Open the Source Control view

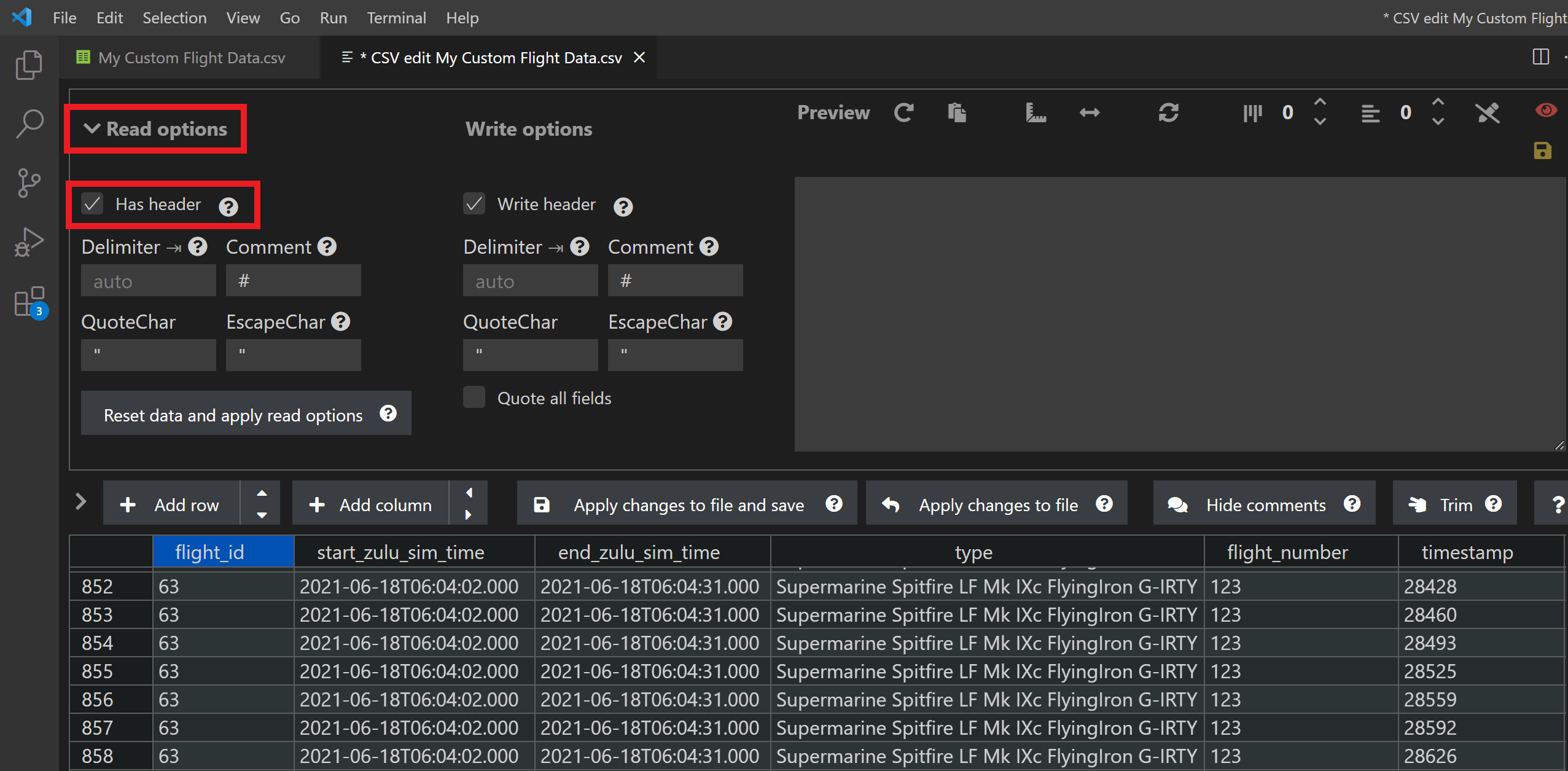29,183
